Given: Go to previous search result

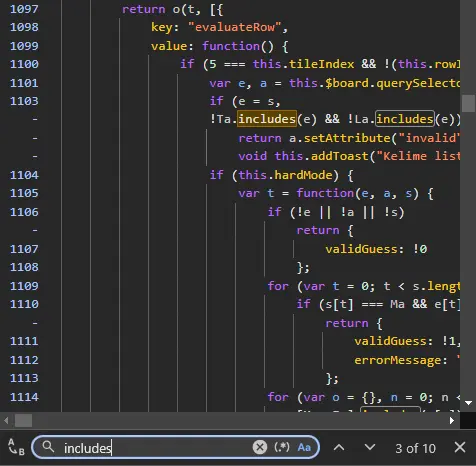Looking at the screenshot, I should point(339,447).
